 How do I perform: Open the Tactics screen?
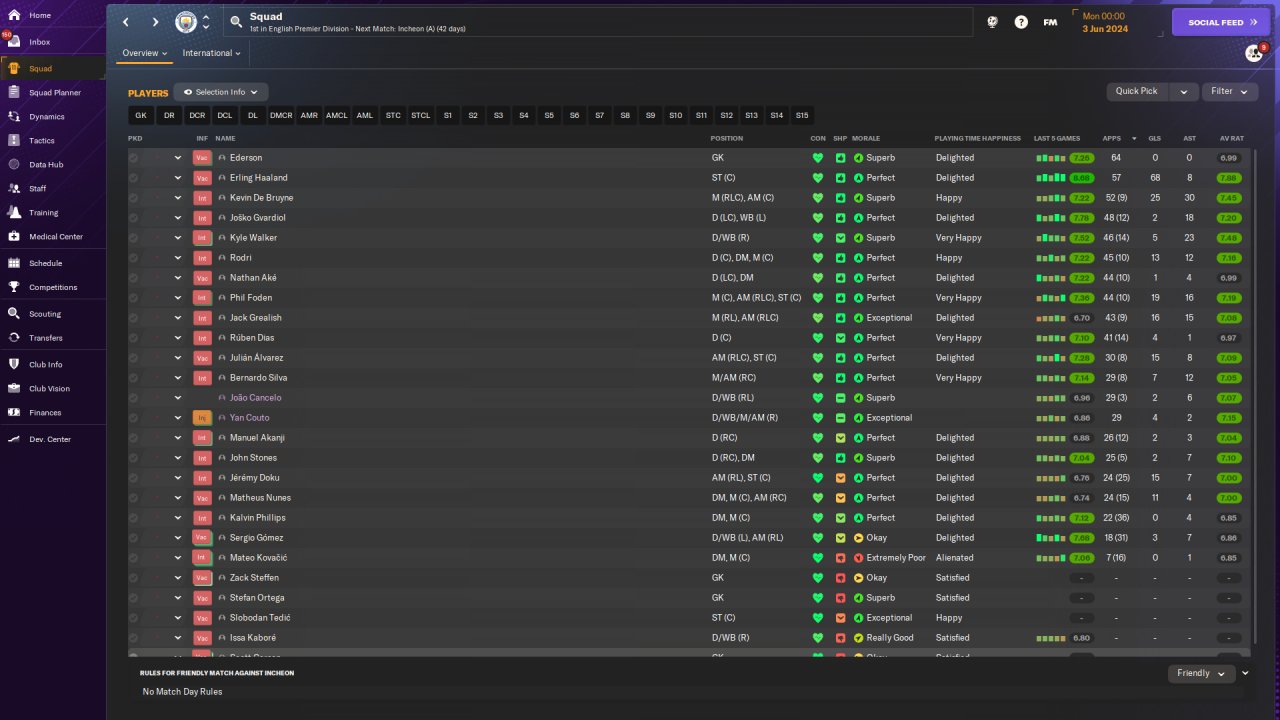(42, 140)
